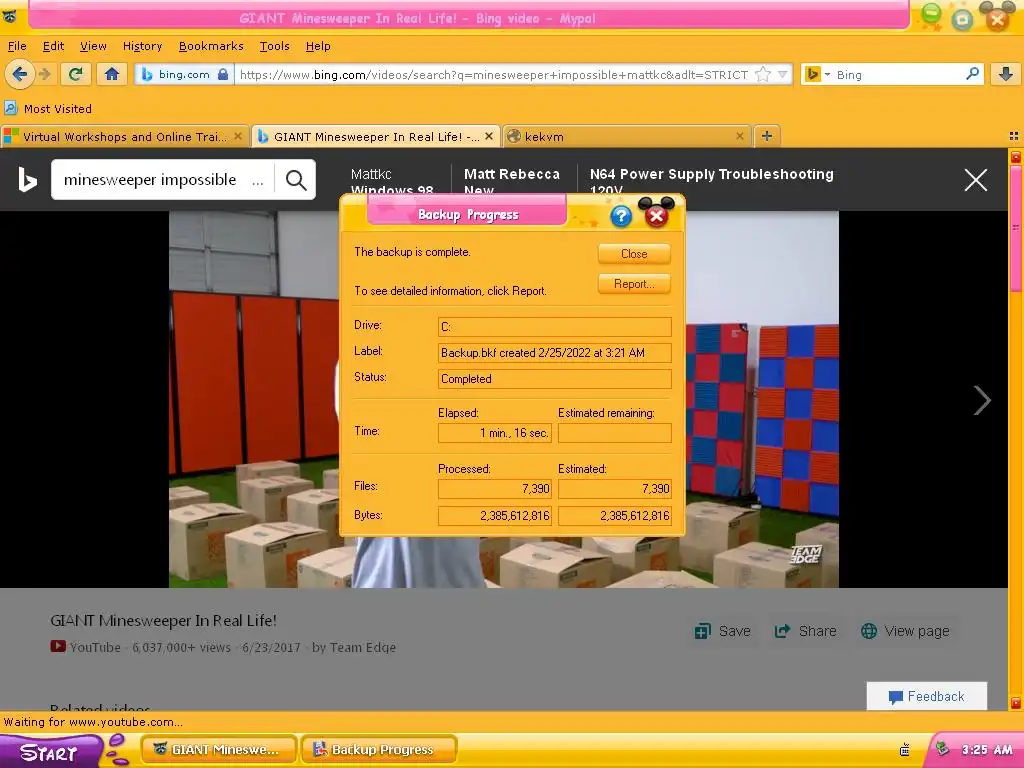Close the video overlay with X
Viewport: 1024px width, 768px height.
tap(976, 180)
